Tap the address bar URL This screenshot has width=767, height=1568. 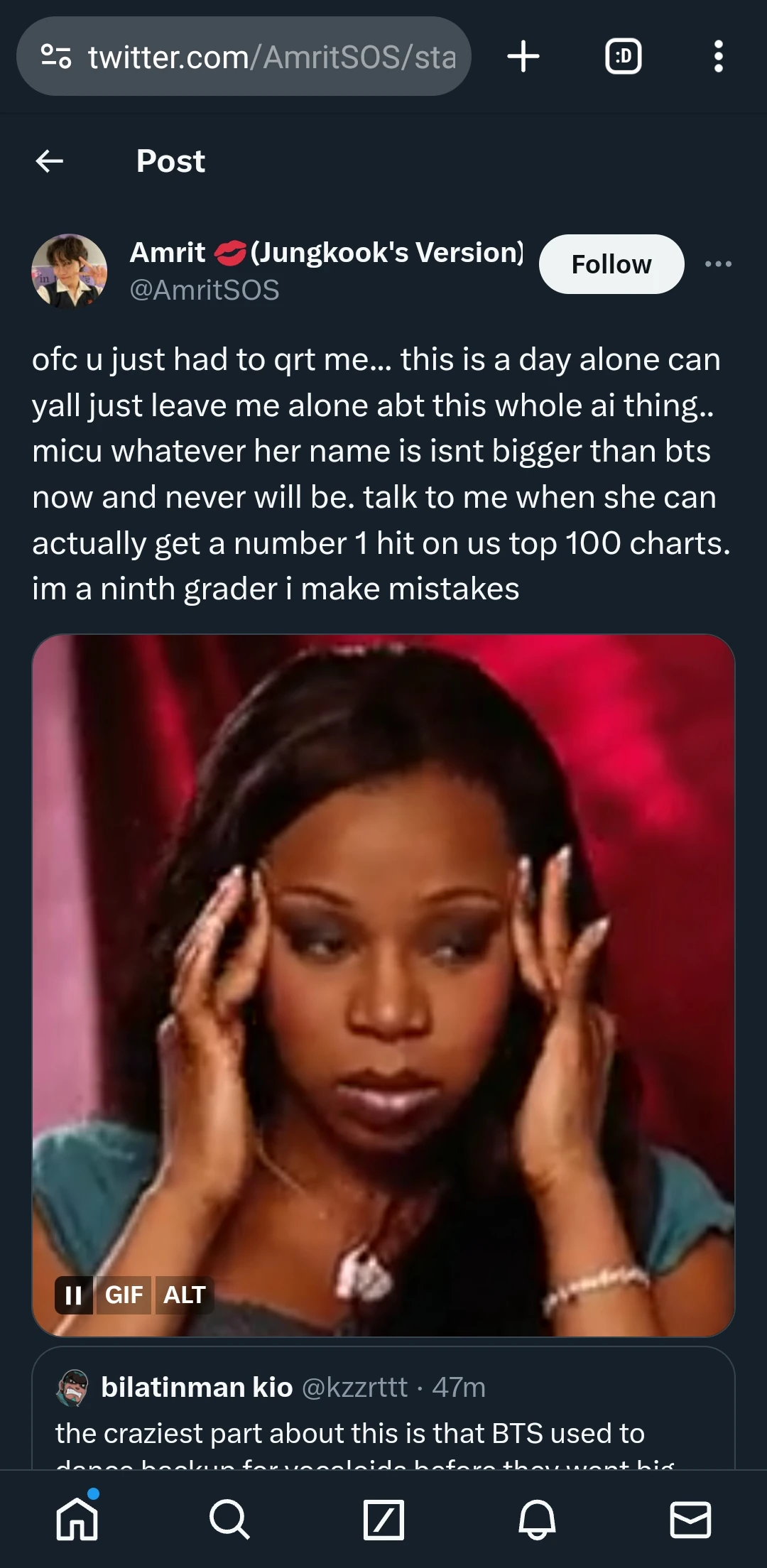pyautogui.click(x=272, y=57)
